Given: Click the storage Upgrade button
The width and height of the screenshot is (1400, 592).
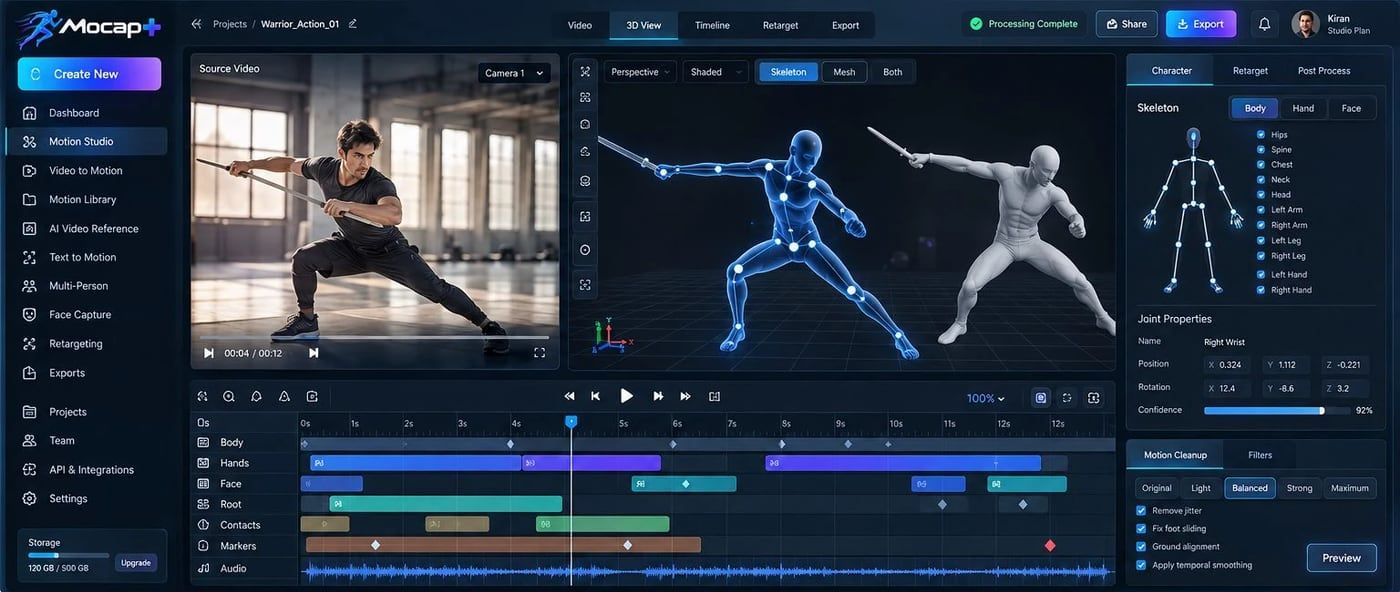Looking at the screenshot, I should tap(136, 563).
